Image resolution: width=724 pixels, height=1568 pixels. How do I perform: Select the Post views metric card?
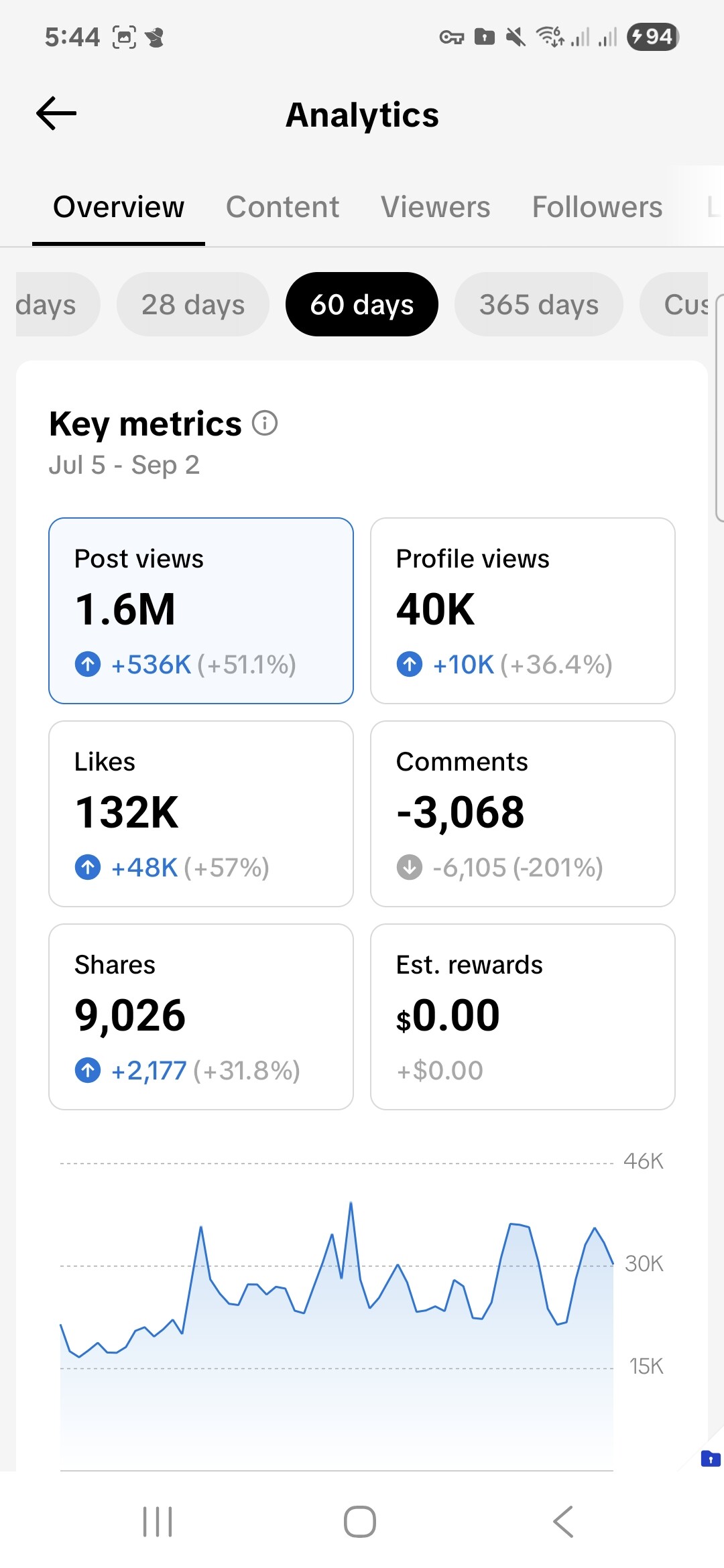201,610
